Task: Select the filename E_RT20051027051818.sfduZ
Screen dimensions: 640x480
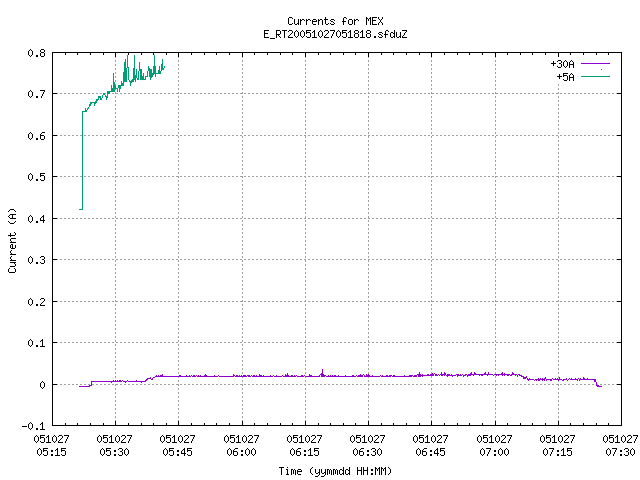Action: coord(335,34)
